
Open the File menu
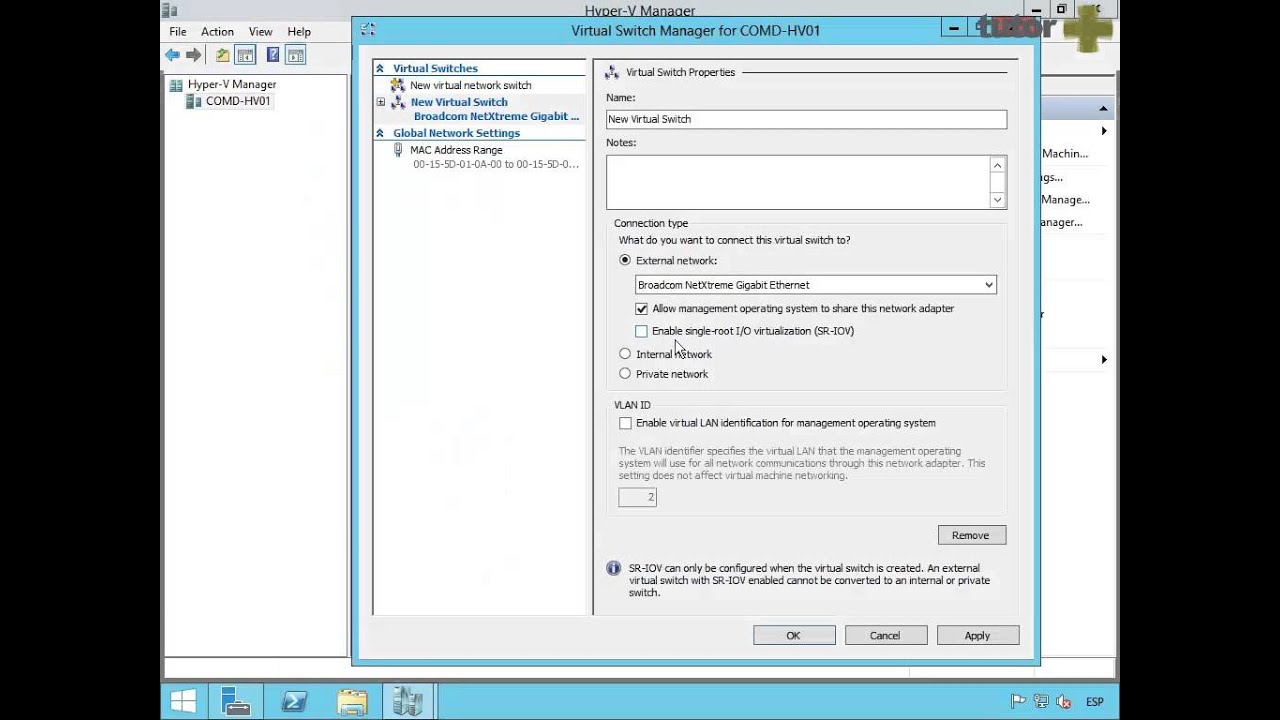click(x=178, y=32)
